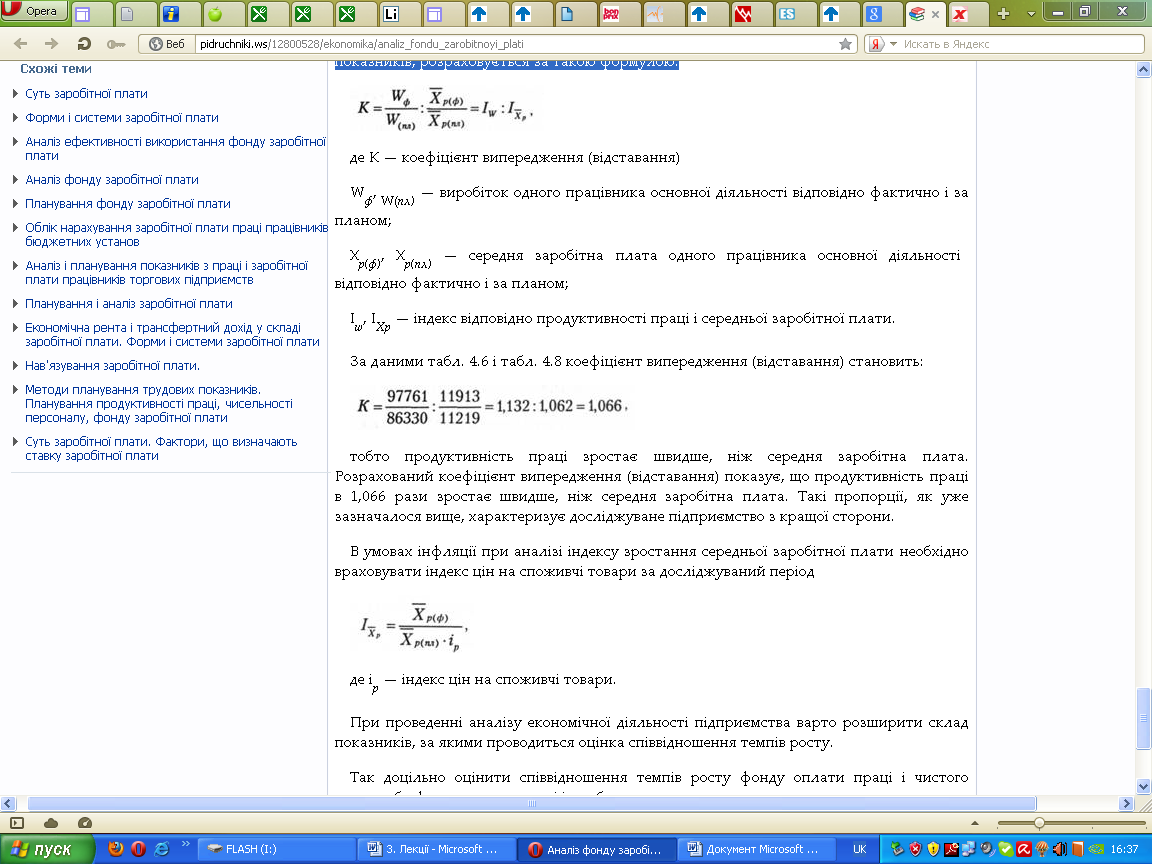Switch to '3. Лекції - Microsoft' Word window

pos(436,849)
